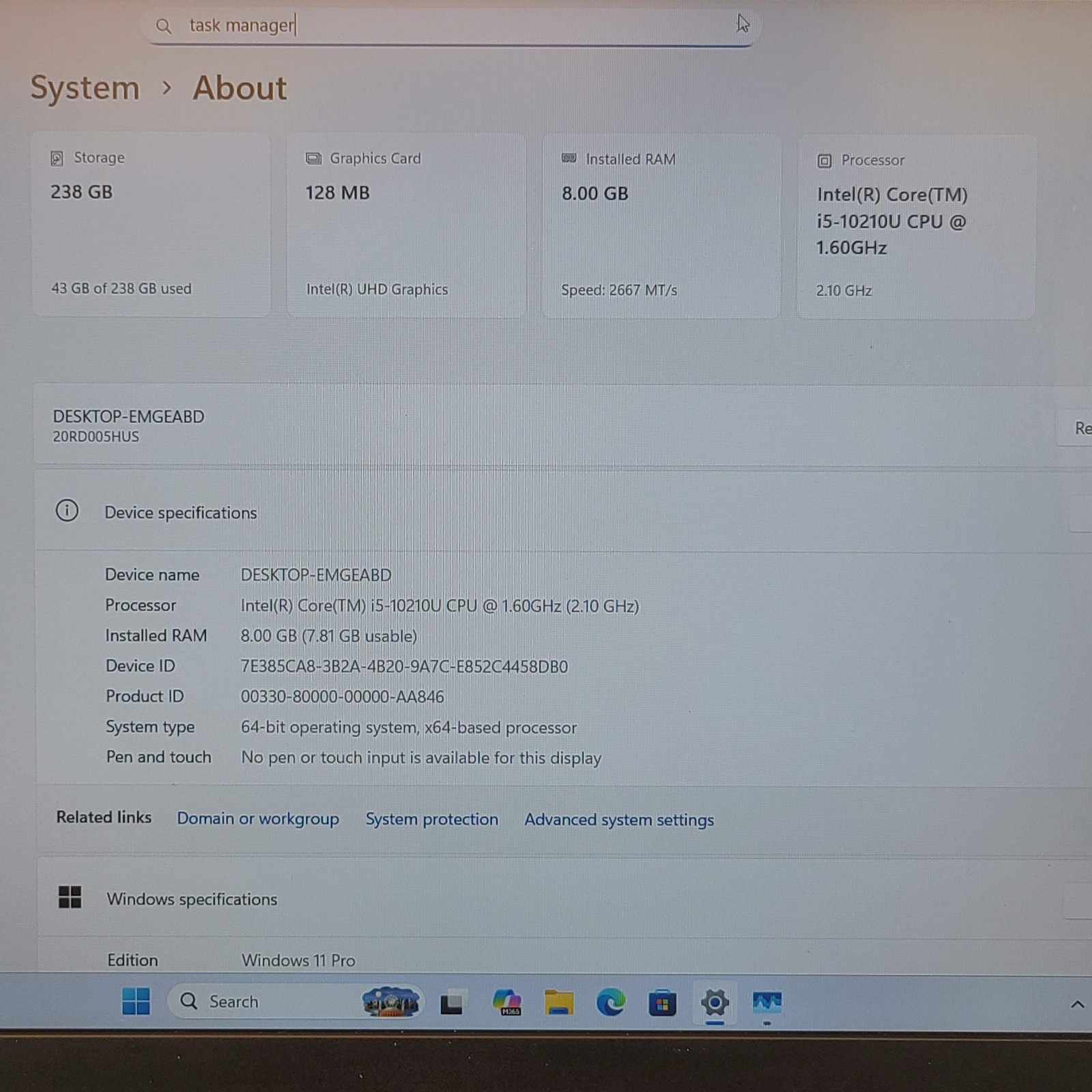Click Device ID value 7E385CA8-3B2A-4B20-9A7C-E852C4458DB0
1092x1092 pixels.
pos(404,667)
